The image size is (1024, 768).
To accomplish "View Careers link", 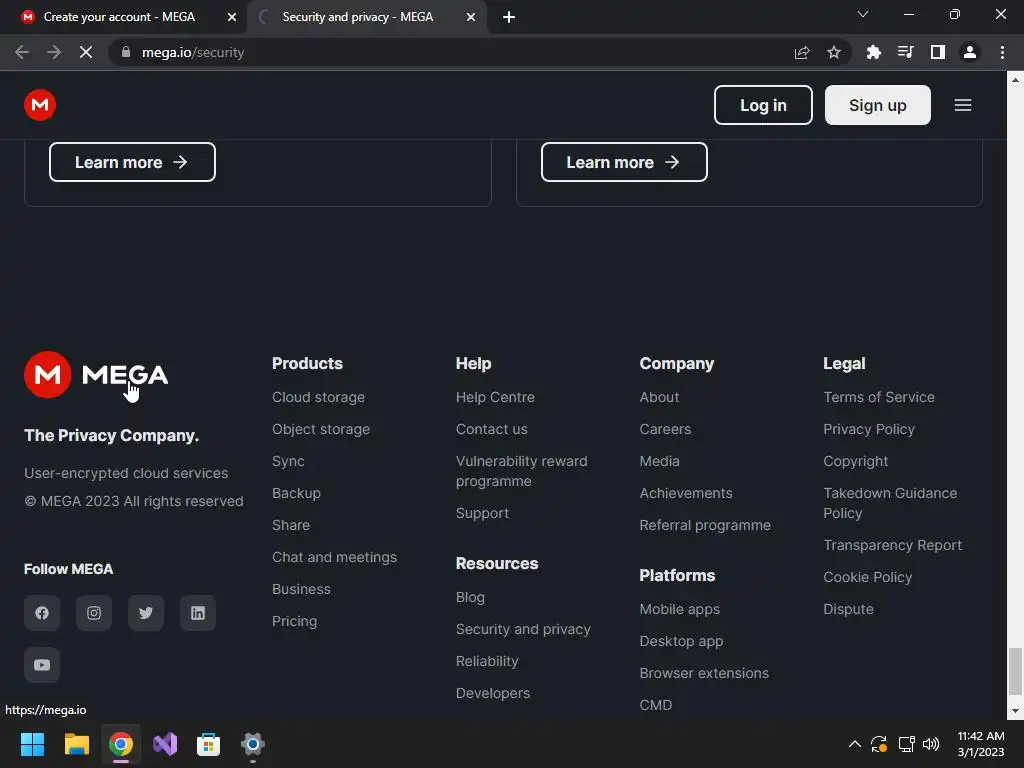I will click(665, 429).
